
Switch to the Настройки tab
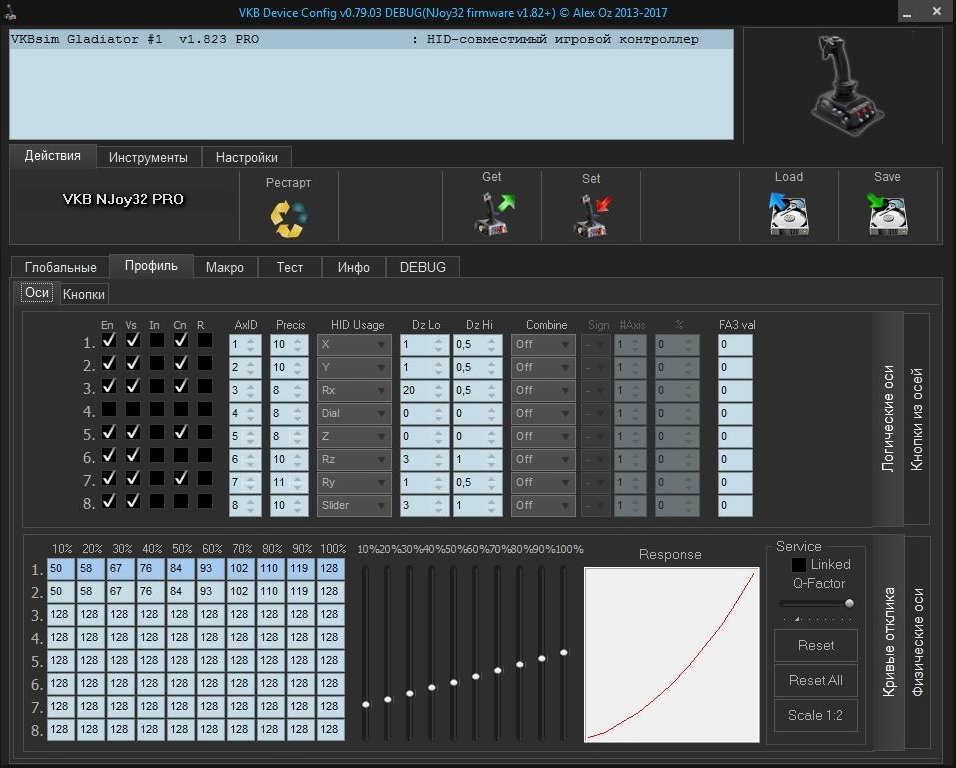click(x=246, y=157)
